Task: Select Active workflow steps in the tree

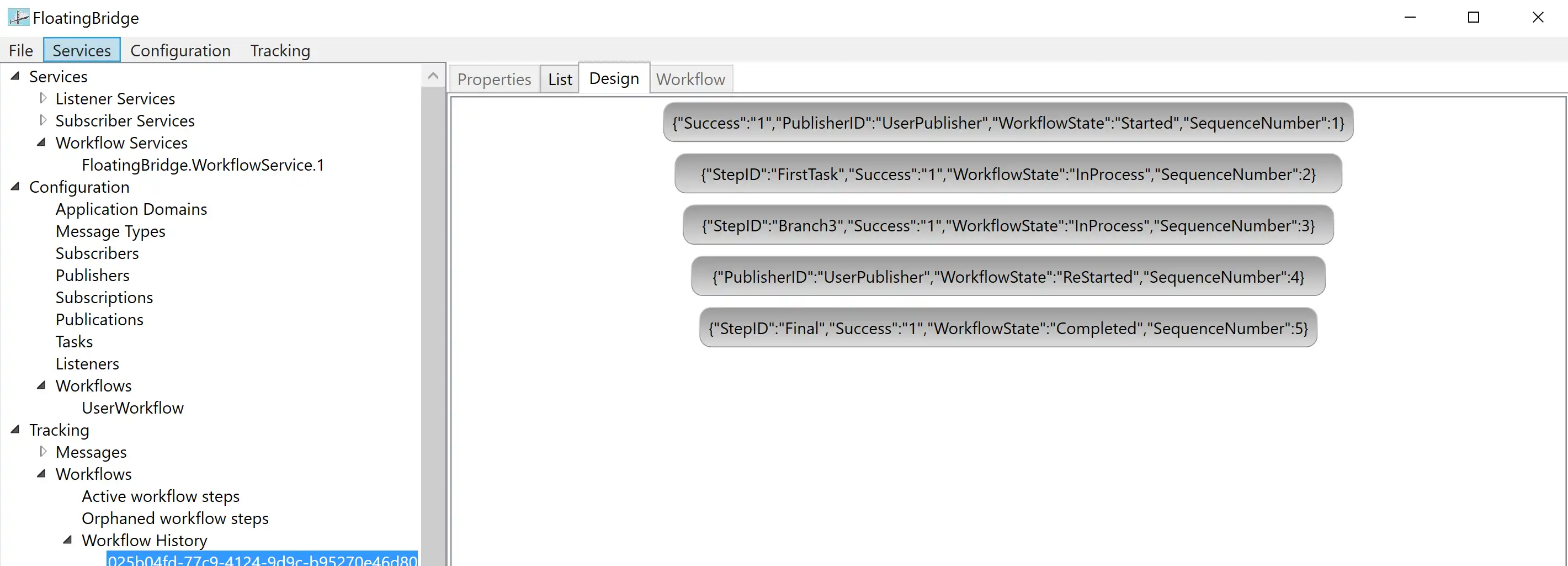Action: coord(161,496)
